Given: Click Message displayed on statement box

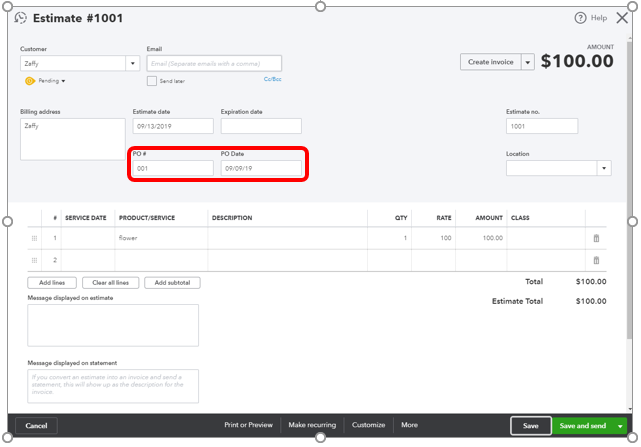Looking at the screenshot, I should pyautogui.click(x=113, y=386).
